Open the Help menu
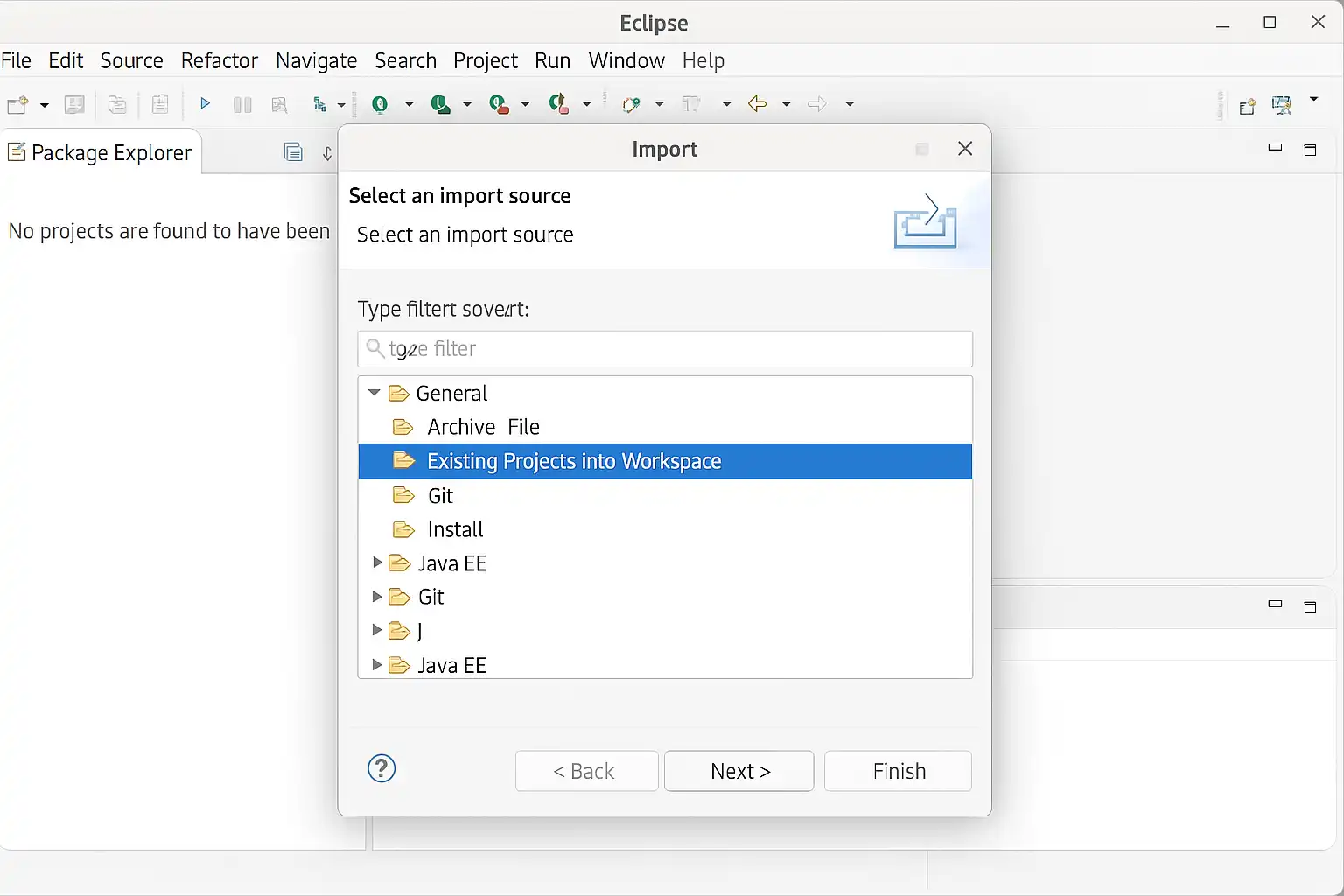Viewport: 1344px width, 896px height. click(x=703, y=60)
